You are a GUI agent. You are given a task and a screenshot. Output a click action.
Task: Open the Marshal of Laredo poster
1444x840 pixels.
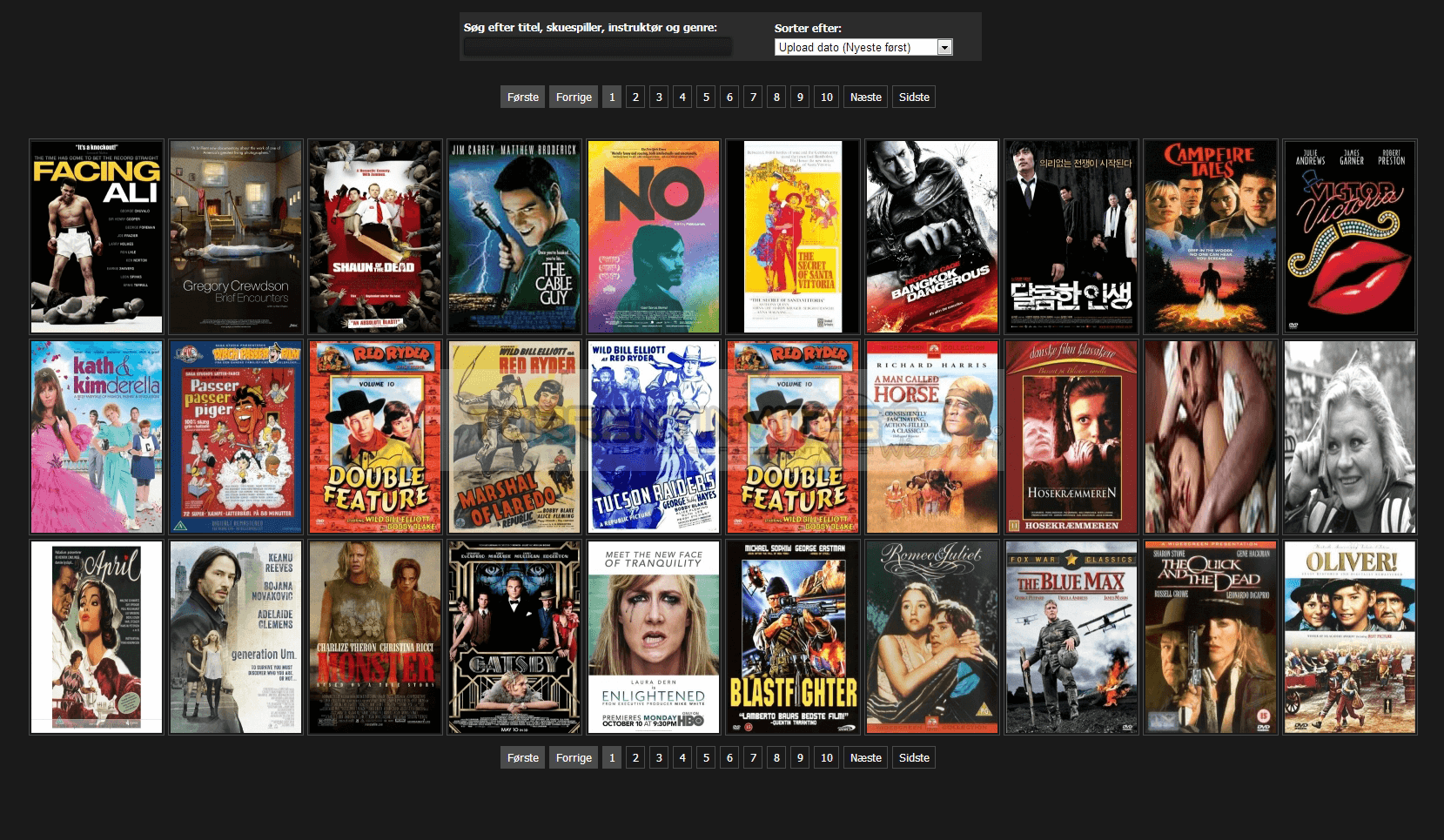click(x=514, y=437)
